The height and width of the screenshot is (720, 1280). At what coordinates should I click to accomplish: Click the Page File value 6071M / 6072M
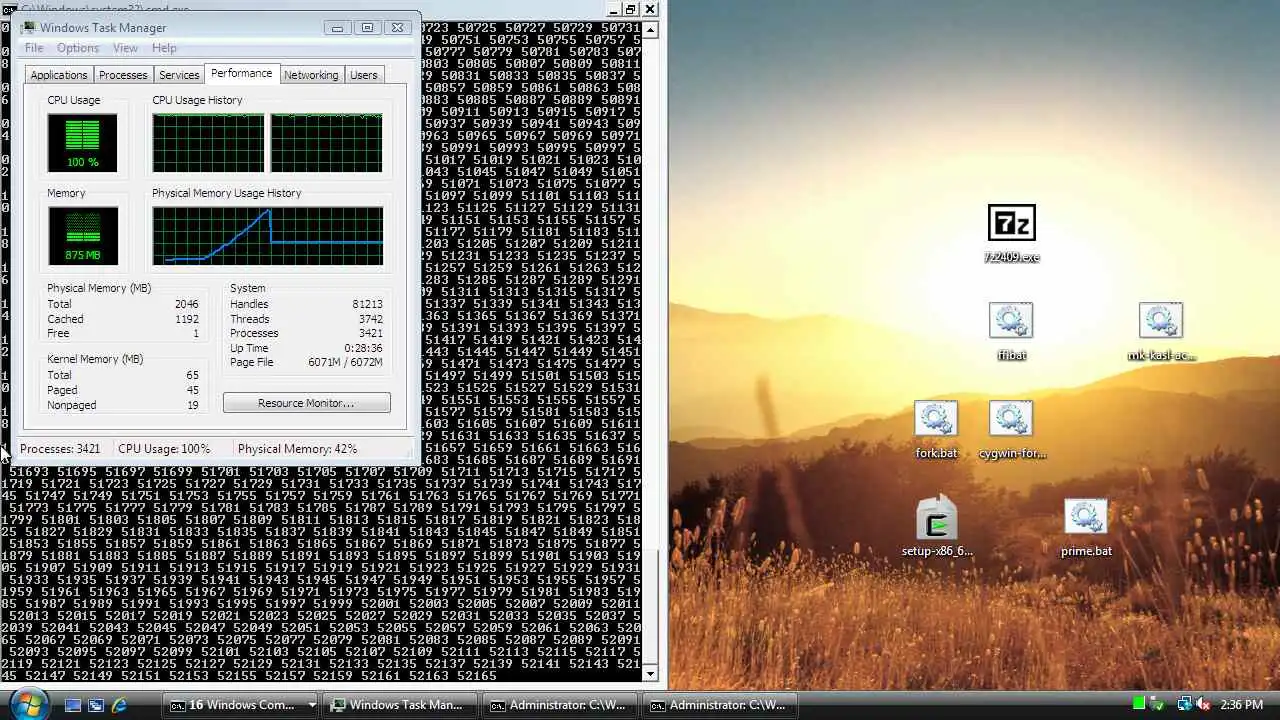click(x=345, y=362)
